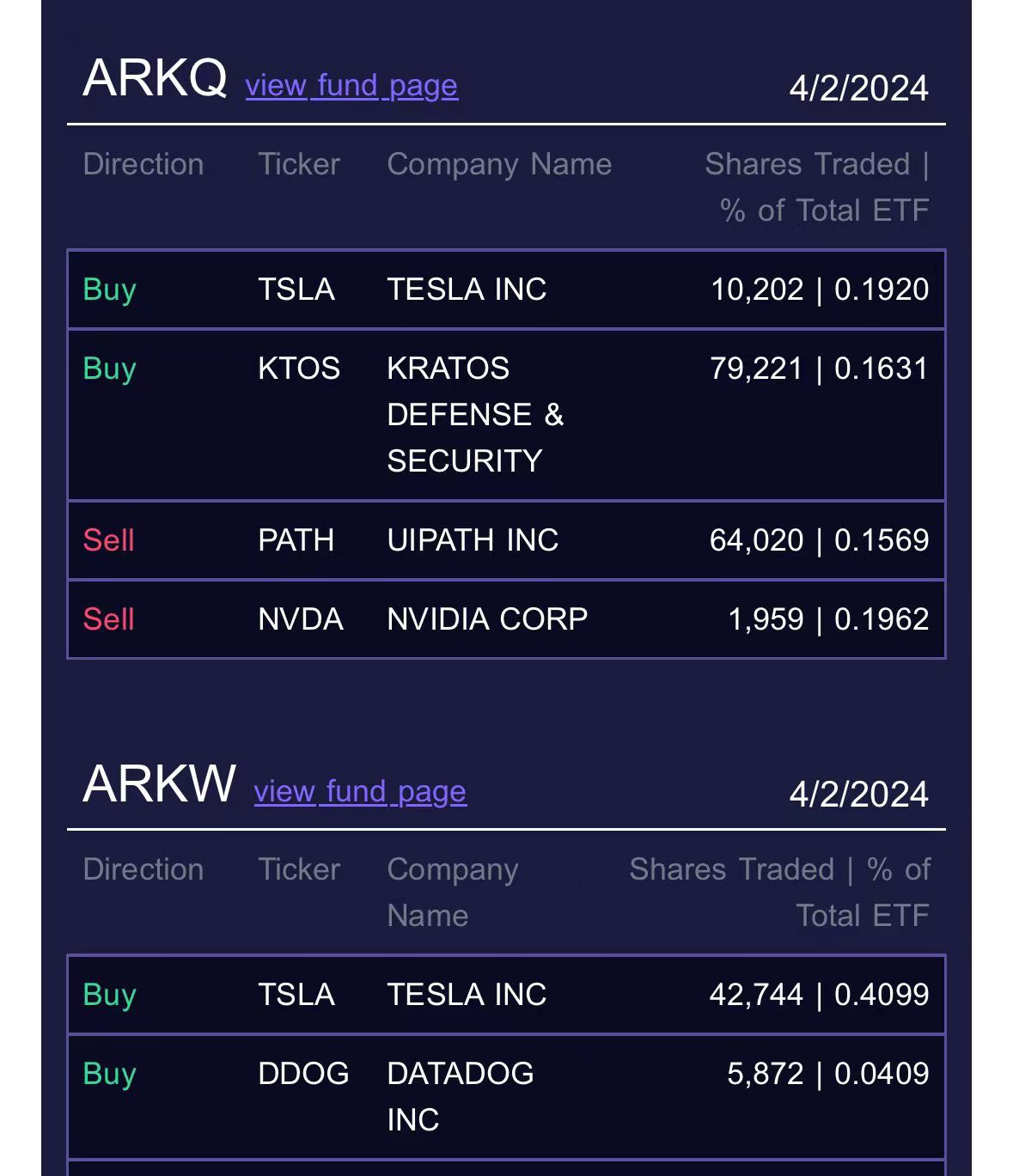Click the TSLA ticker in ARKW table

(296, 995)
